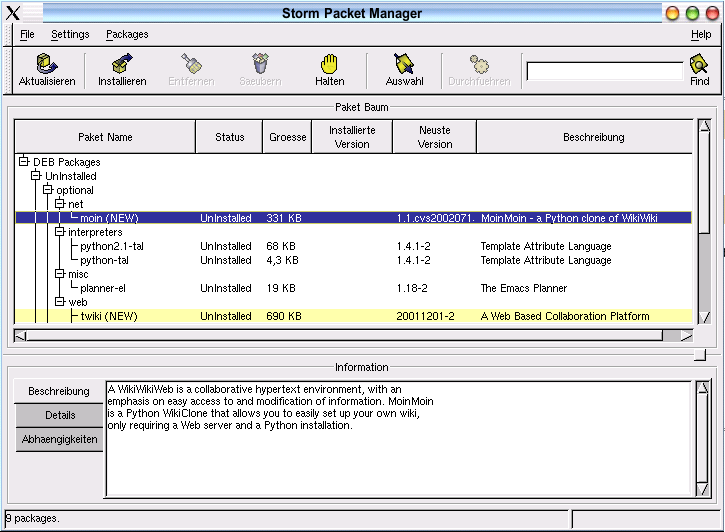Click the Aktualisieren toolbar icon

point(47,64)
